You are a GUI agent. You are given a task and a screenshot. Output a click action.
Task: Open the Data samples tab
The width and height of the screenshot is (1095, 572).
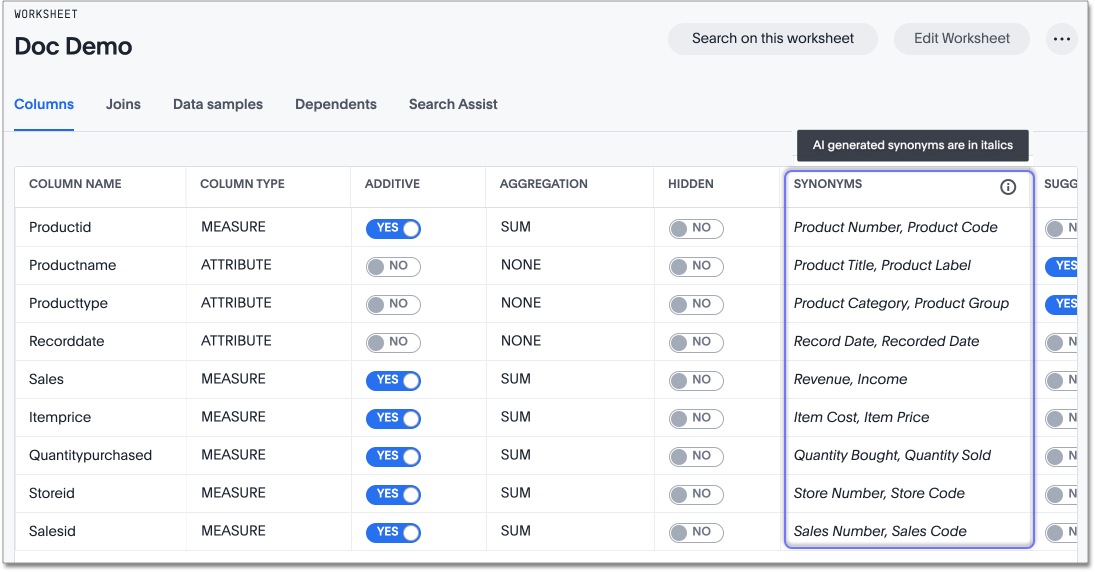click(218, 104)
